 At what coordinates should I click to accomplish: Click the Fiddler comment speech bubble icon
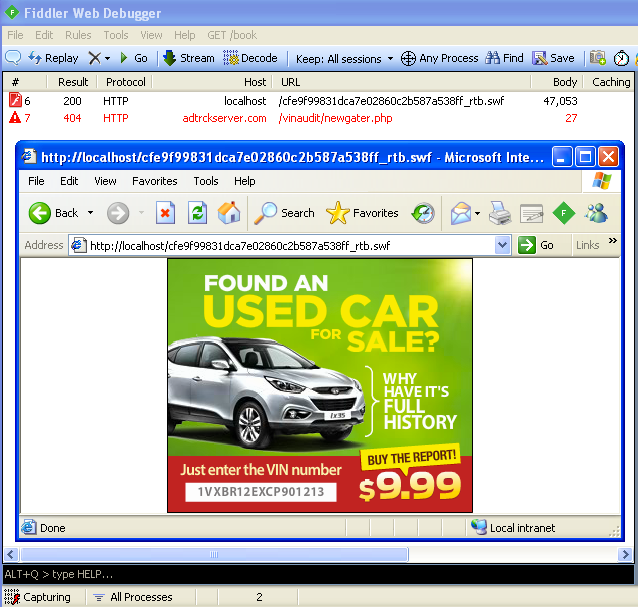(x=13, y=58)
